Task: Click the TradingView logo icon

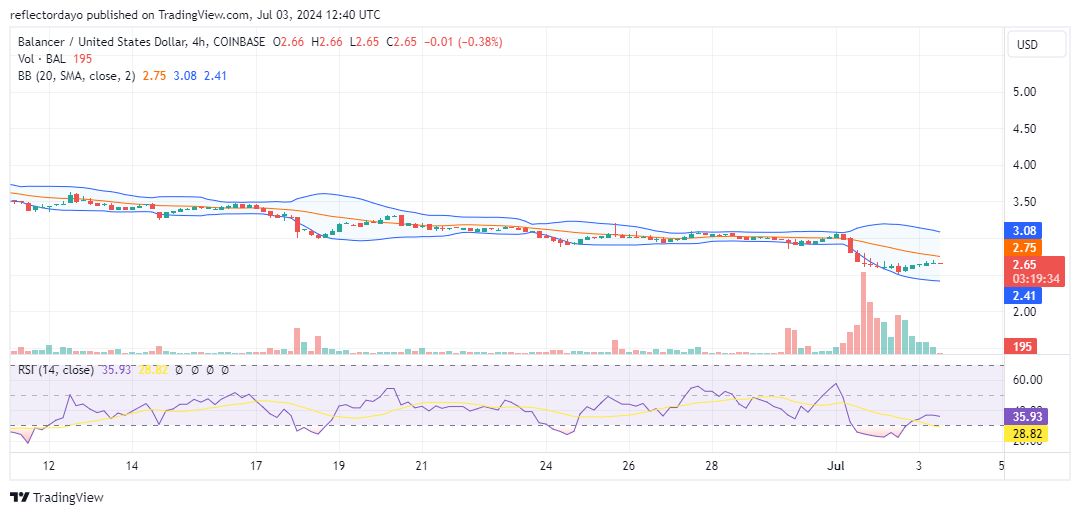Action: tap(19, 497)
